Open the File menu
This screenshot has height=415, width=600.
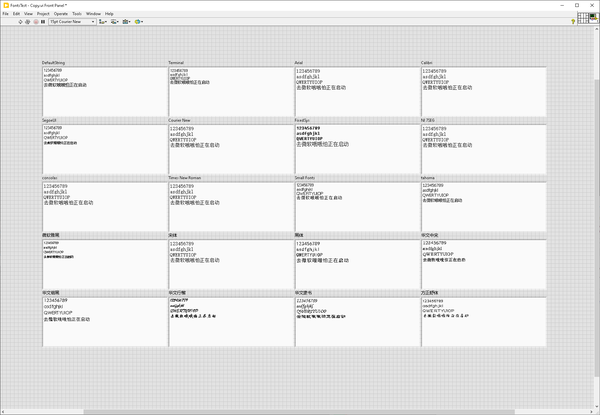(x=5, y=14)
